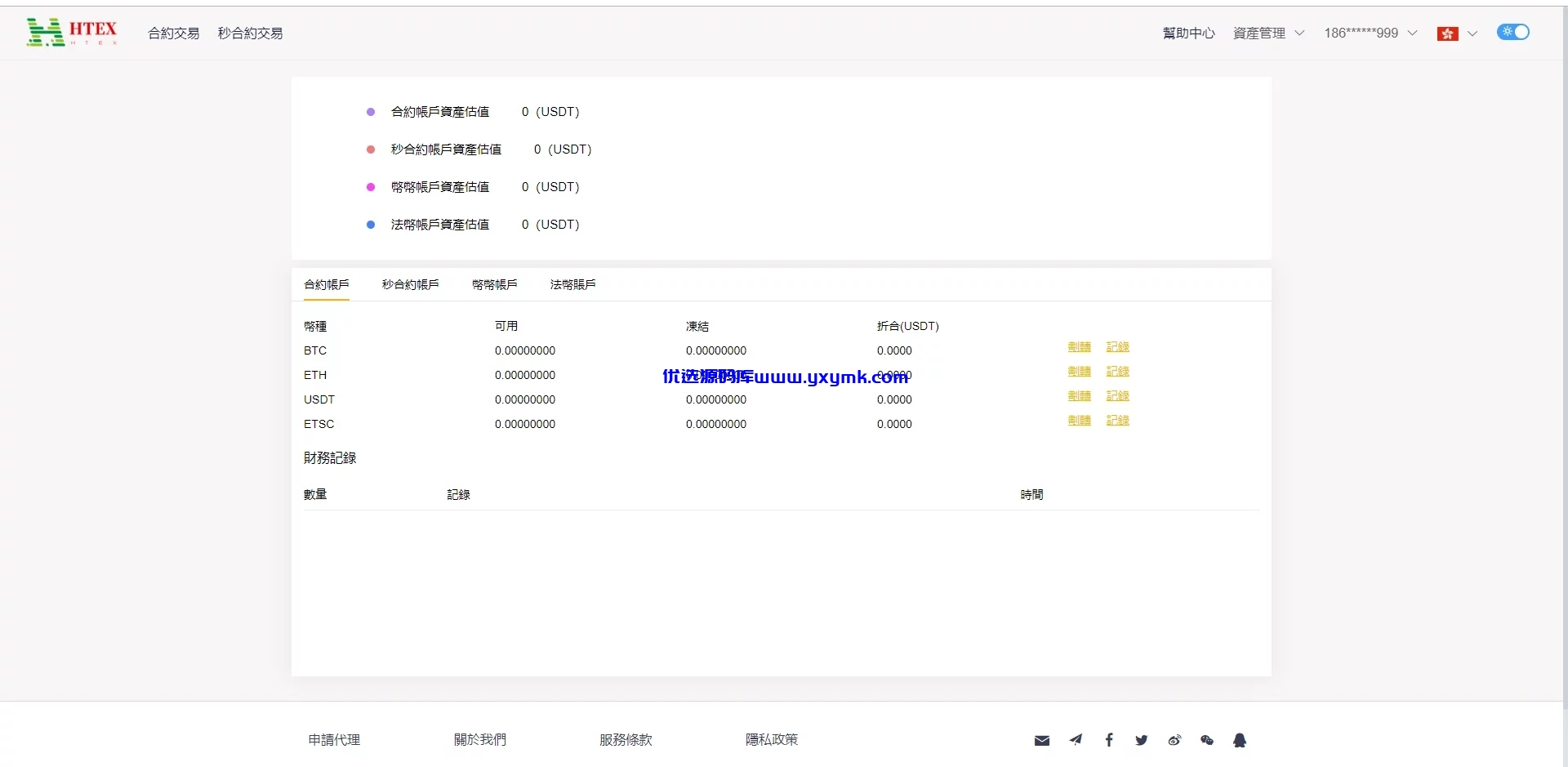Click the 時間 column header
1568x767 pixels.
[x=1031, y=494]
